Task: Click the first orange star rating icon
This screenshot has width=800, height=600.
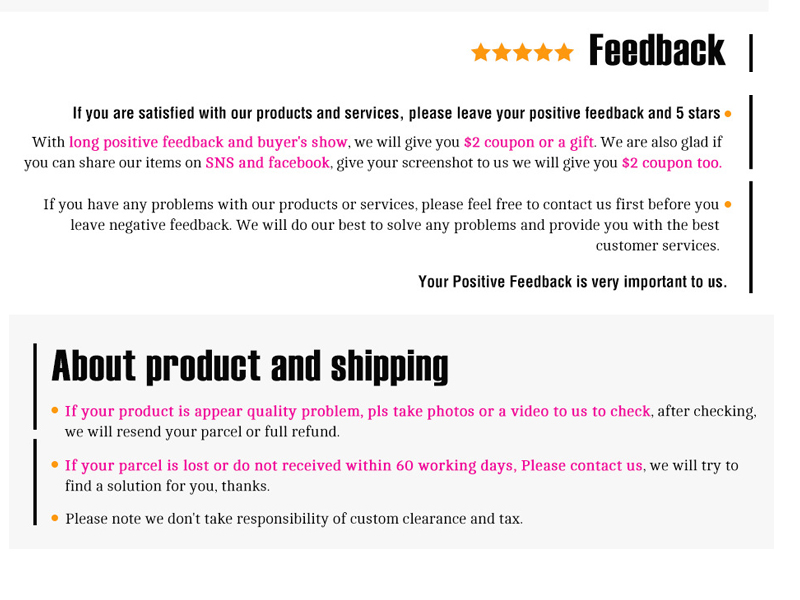Action: tap(481, 52)
